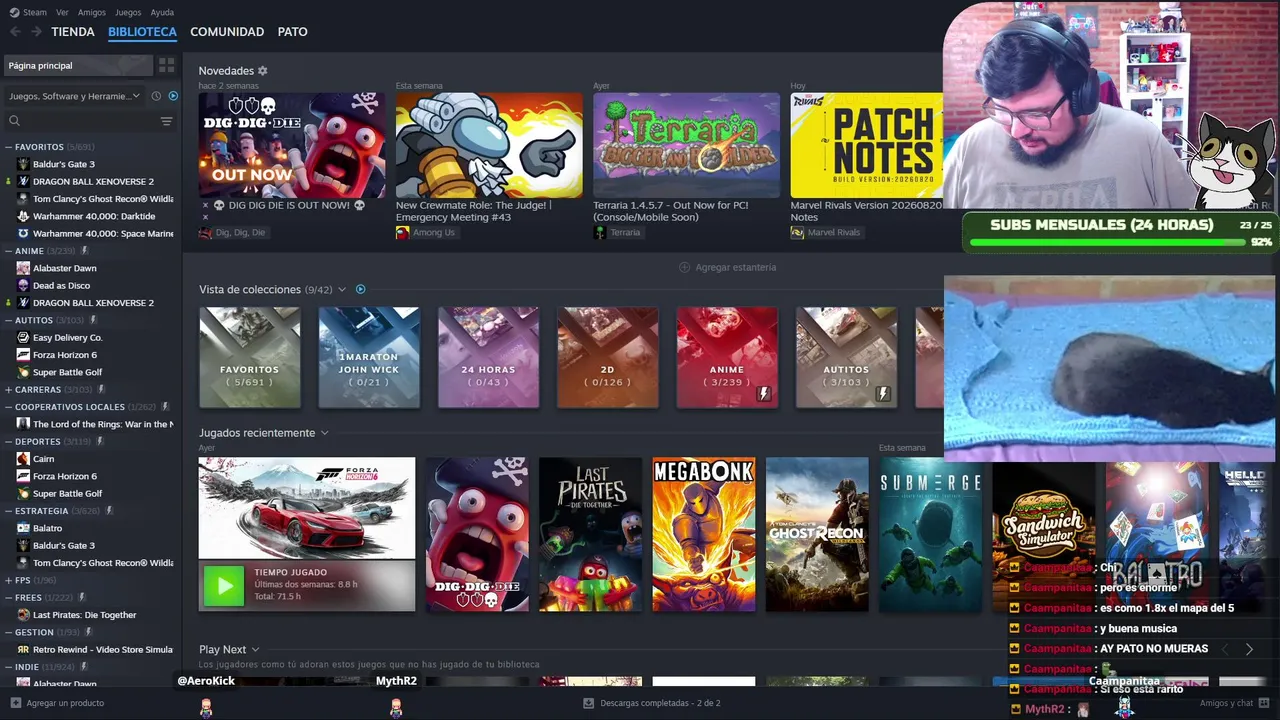
Task: Click the Among Us game tag
Action: (x=425, y=232)
